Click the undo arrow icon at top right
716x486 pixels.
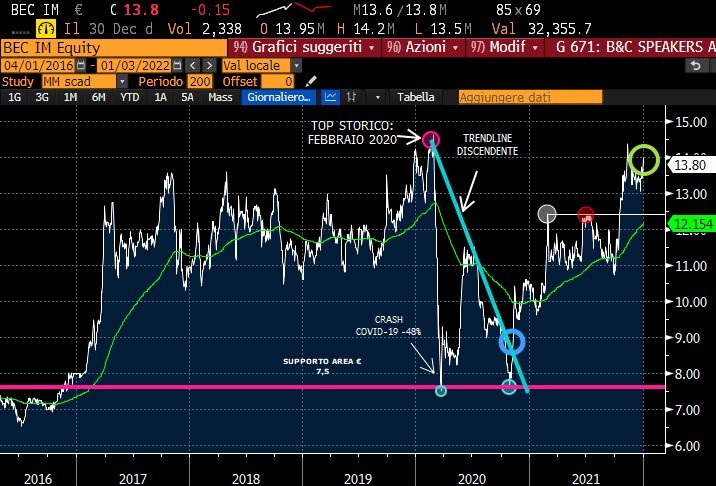tap(695, 66)
